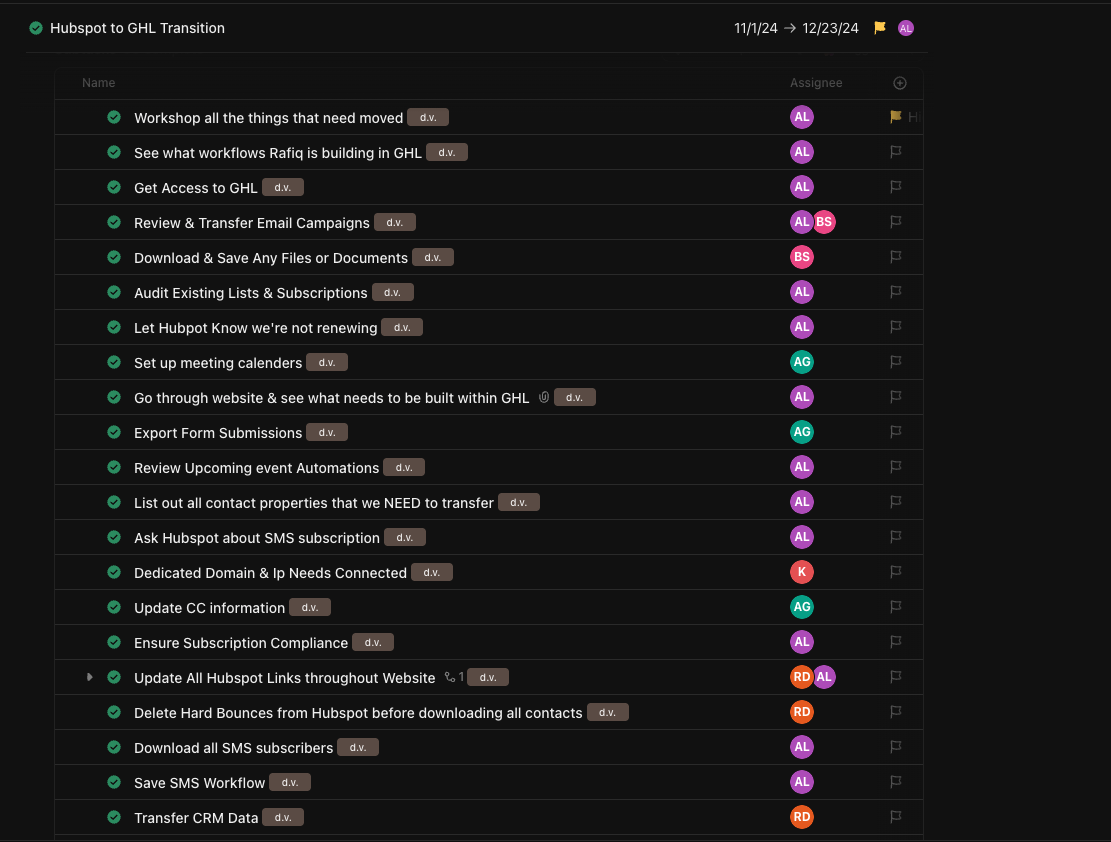
Task: Click d.v. tag on Update CC information
Action: [310, 607]
